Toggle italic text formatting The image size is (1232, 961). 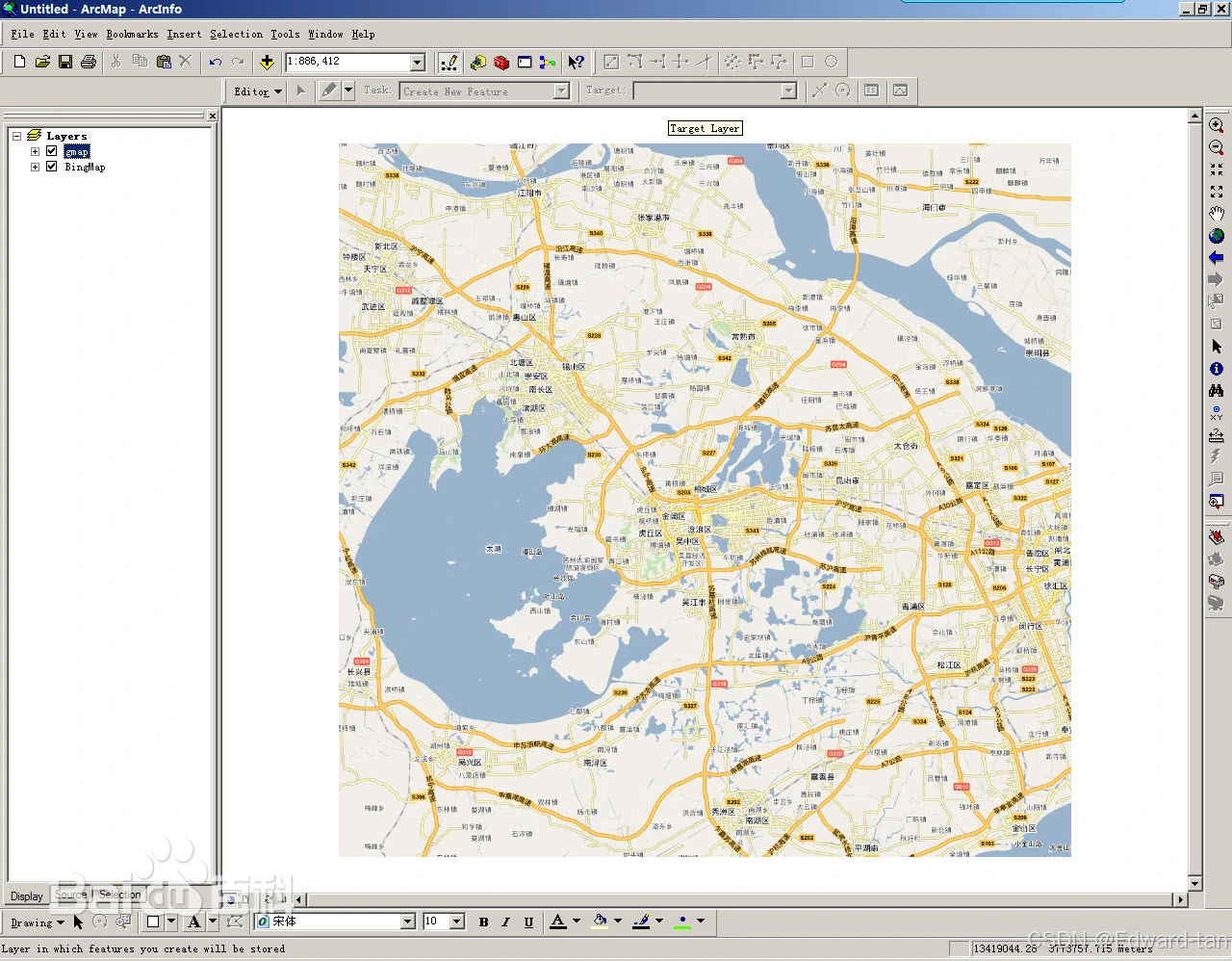click(506, 922)
